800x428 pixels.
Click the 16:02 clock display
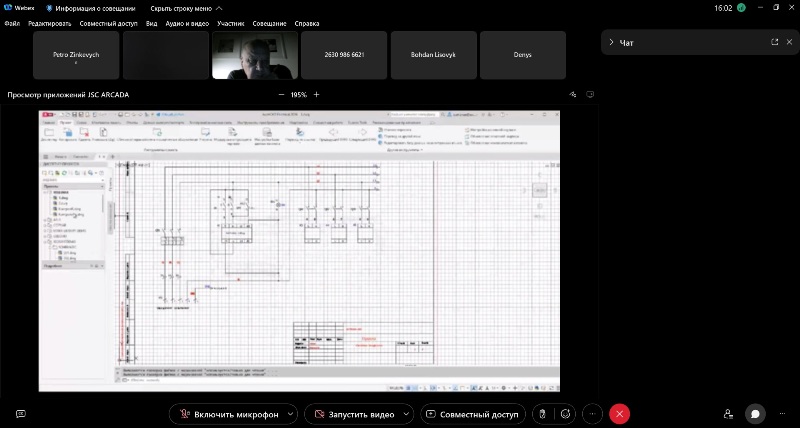pyautogui.click(x=723, y=8)
